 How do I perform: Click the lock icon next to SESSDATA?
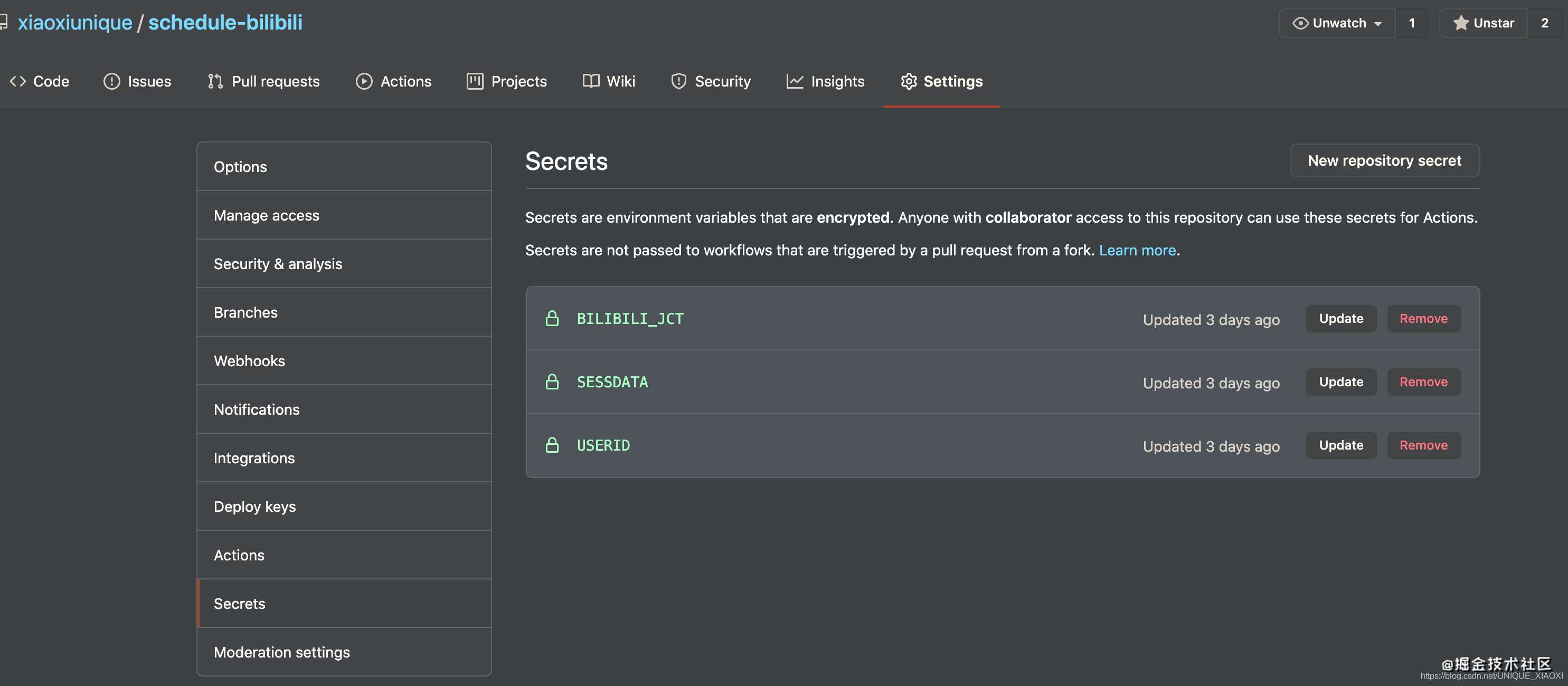tap(552, 382)
